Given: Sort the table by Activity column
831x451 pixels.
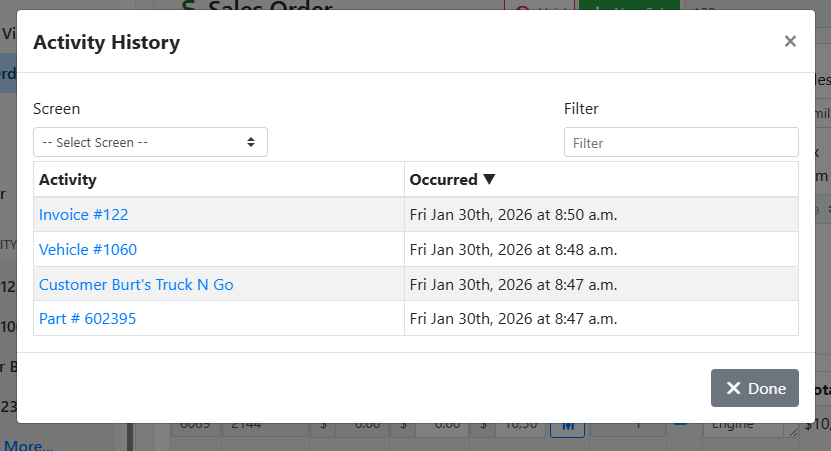Looking at the screenshot, I should (68, 180).
